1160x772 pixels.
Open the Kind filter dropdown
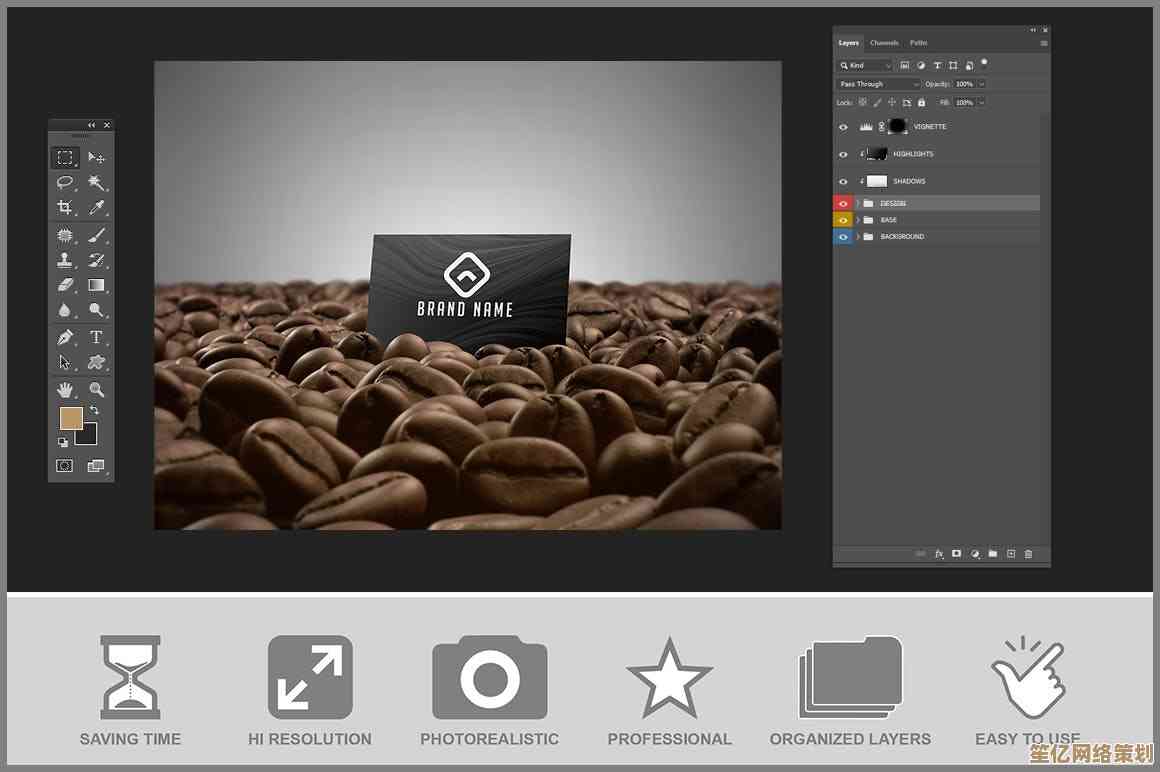865,65
